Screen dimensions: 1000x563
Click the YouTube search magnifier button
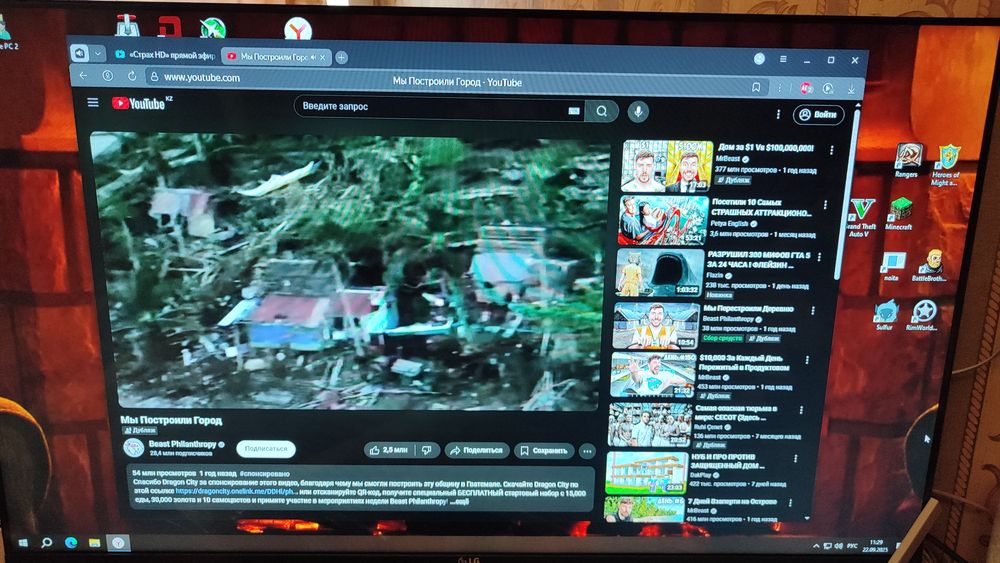pos(601,111)
